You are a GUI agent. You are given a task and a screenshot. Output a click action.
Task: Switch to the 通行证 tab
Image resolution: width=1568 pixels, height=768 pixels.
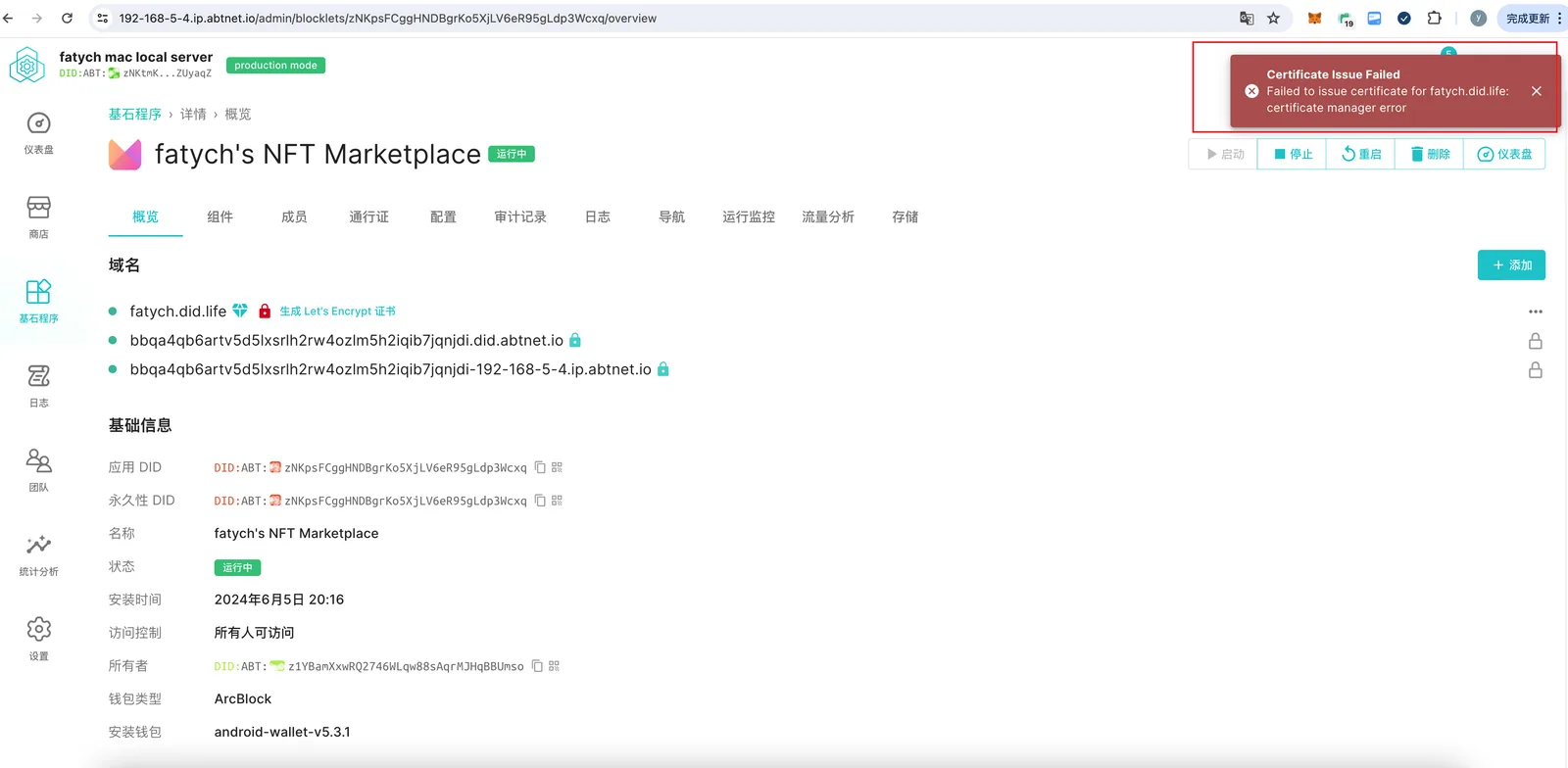coord(369,216)
